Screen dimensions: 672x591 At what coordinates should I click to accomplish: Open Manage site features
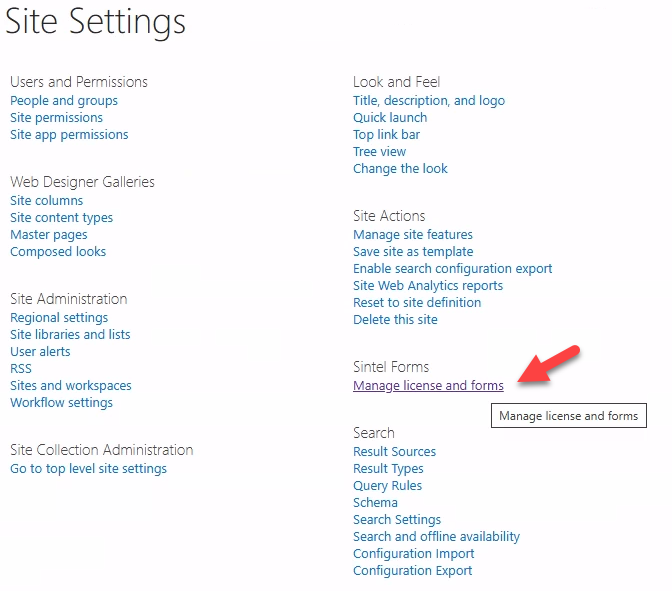(413, 234)
